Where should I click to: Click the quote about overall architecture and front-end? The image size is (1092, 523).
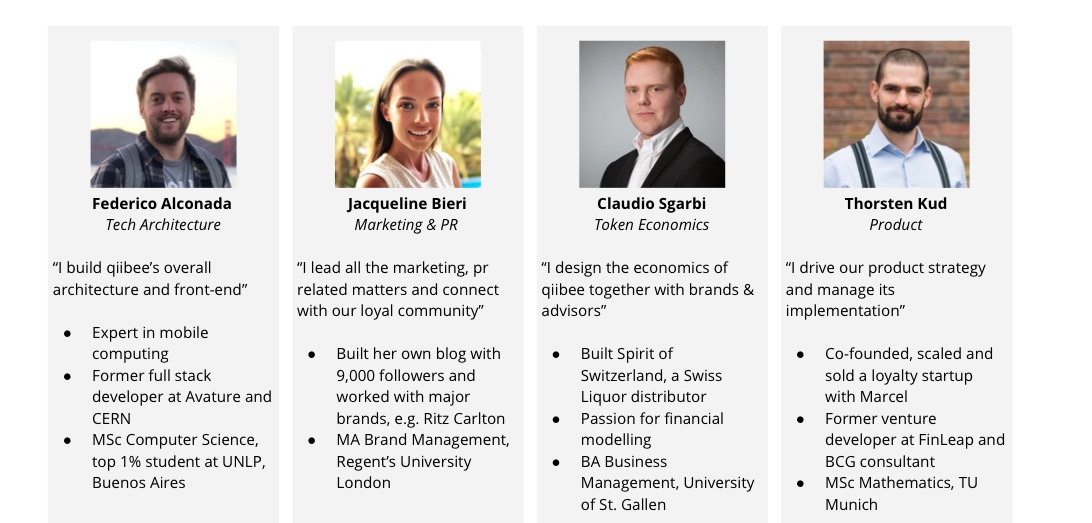[150, 279]
